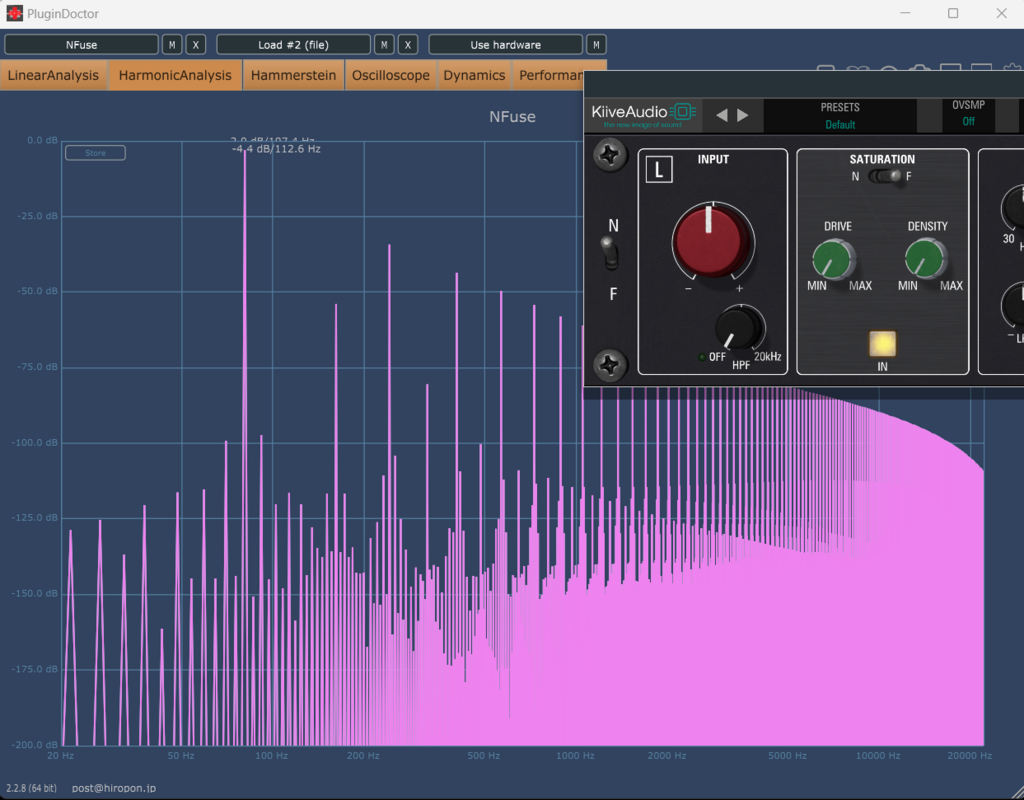Open the Load #2 (file) slot
Screen dimensions: 1024x800
pos(293,44)
